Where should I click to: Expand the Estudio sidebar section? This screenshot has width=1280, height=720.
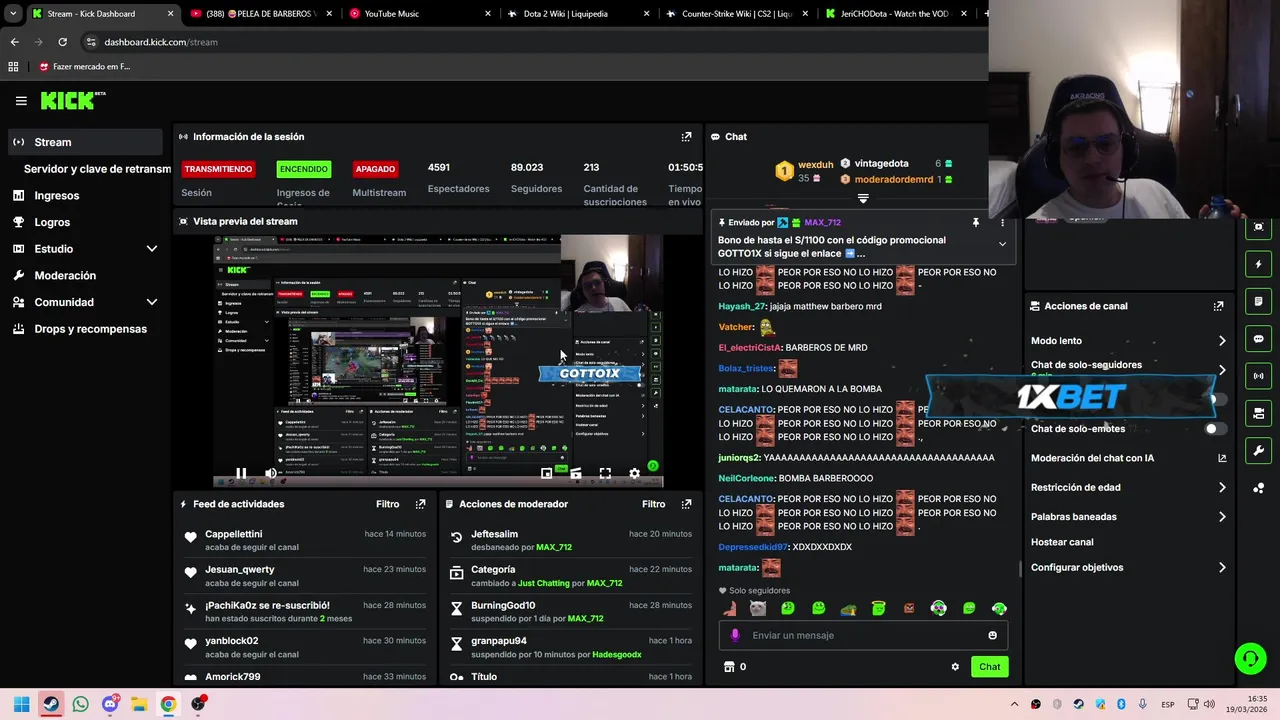click(x=152, y=248)
